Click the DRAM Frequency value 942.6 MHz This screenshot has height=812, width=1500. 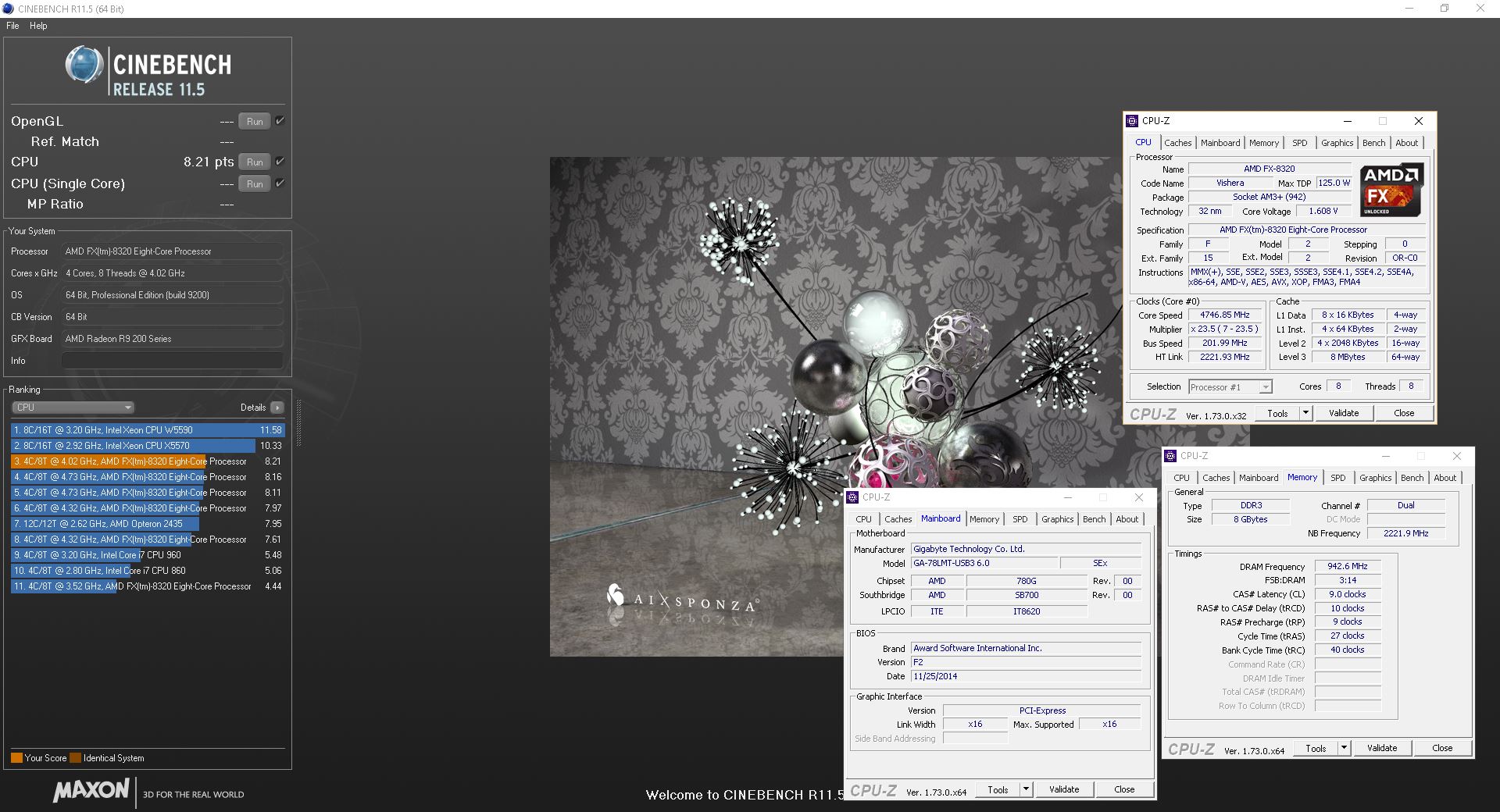point(1347,566)
